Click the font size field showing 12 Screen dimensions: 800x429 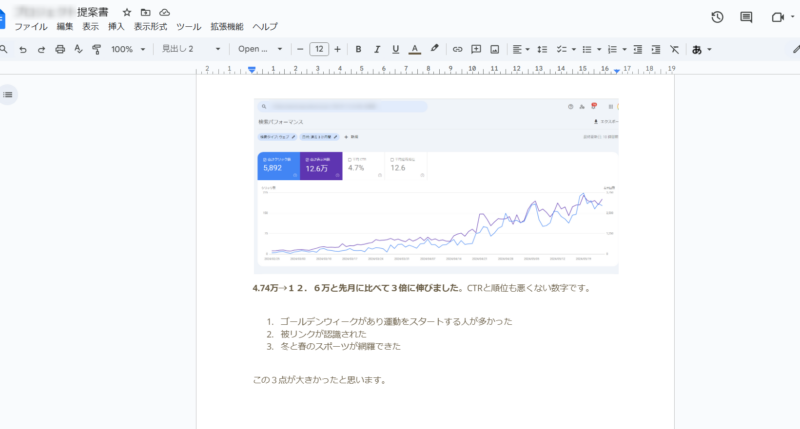319,49
